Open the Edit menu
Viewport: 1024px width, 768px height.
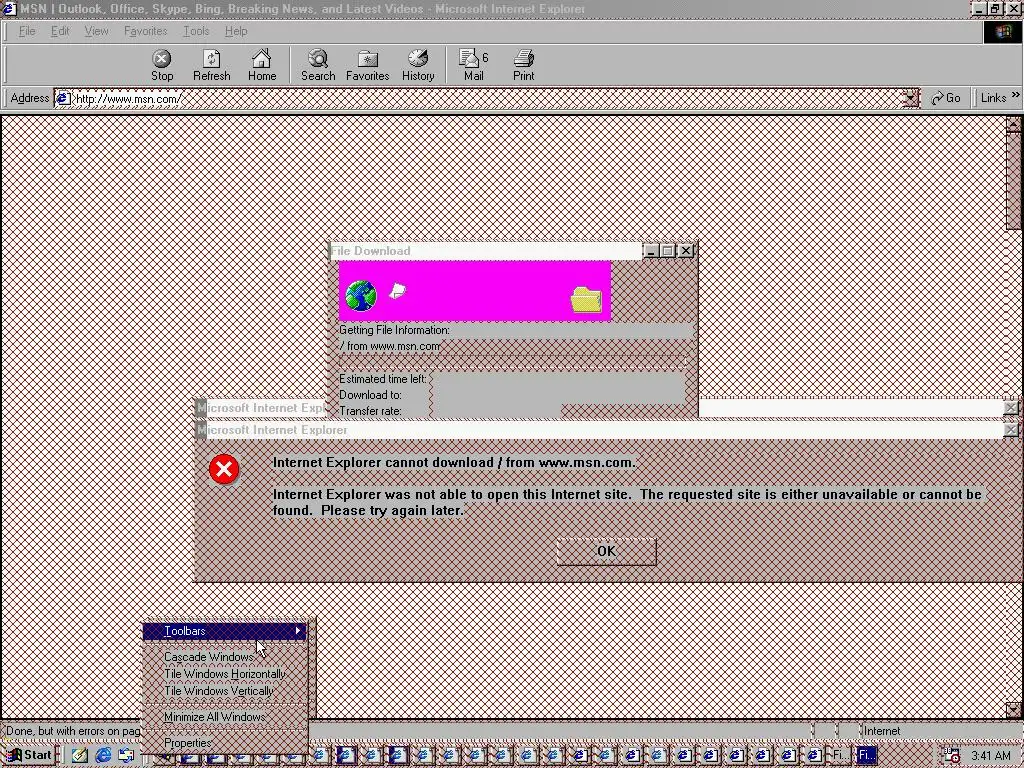(x=60, y=31)
